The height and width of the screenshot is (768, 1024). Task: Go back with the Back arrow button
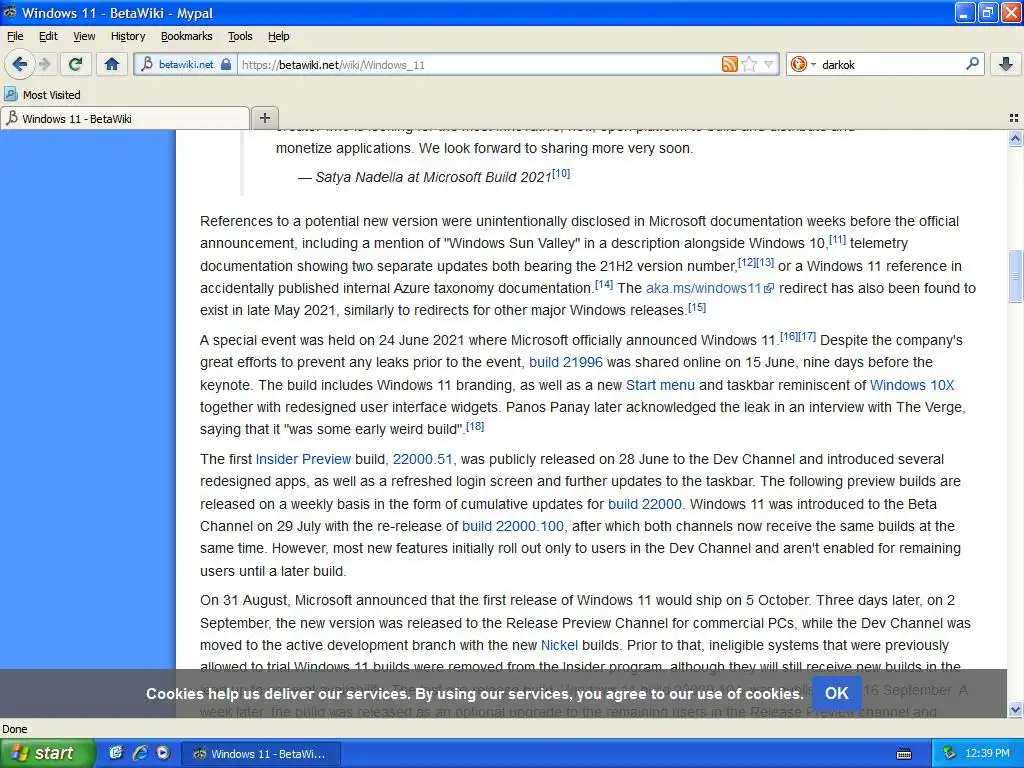[x=20, y=64]
